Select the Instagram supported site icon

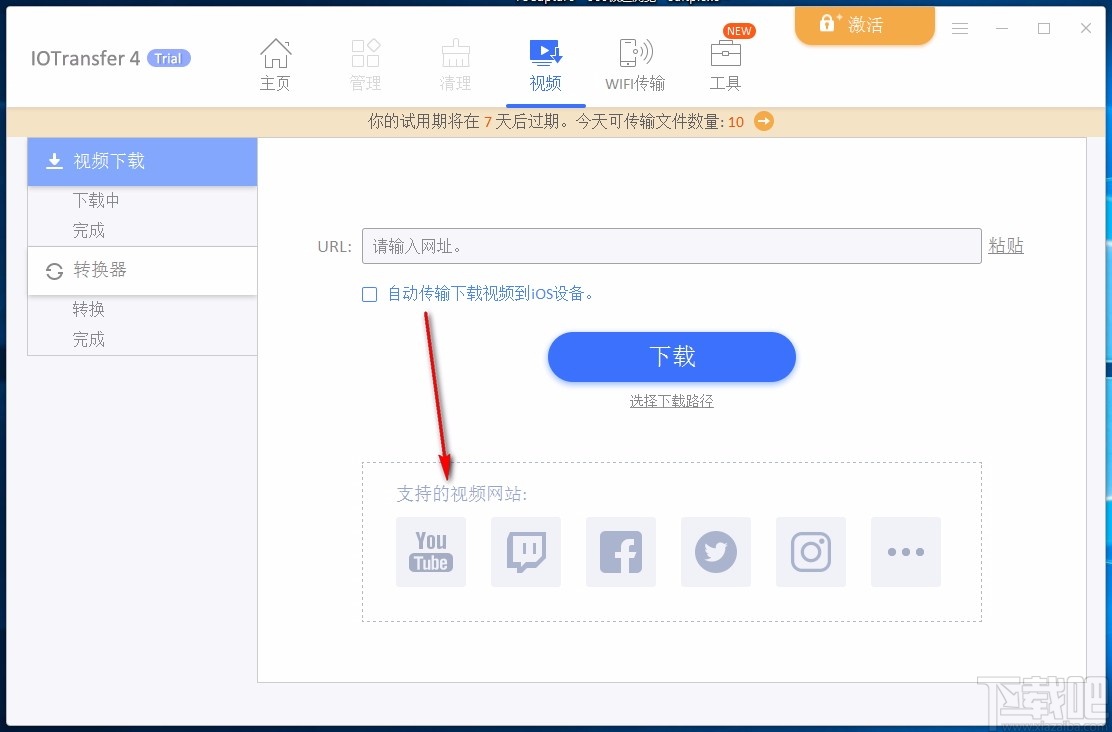(x=810, y=551)
